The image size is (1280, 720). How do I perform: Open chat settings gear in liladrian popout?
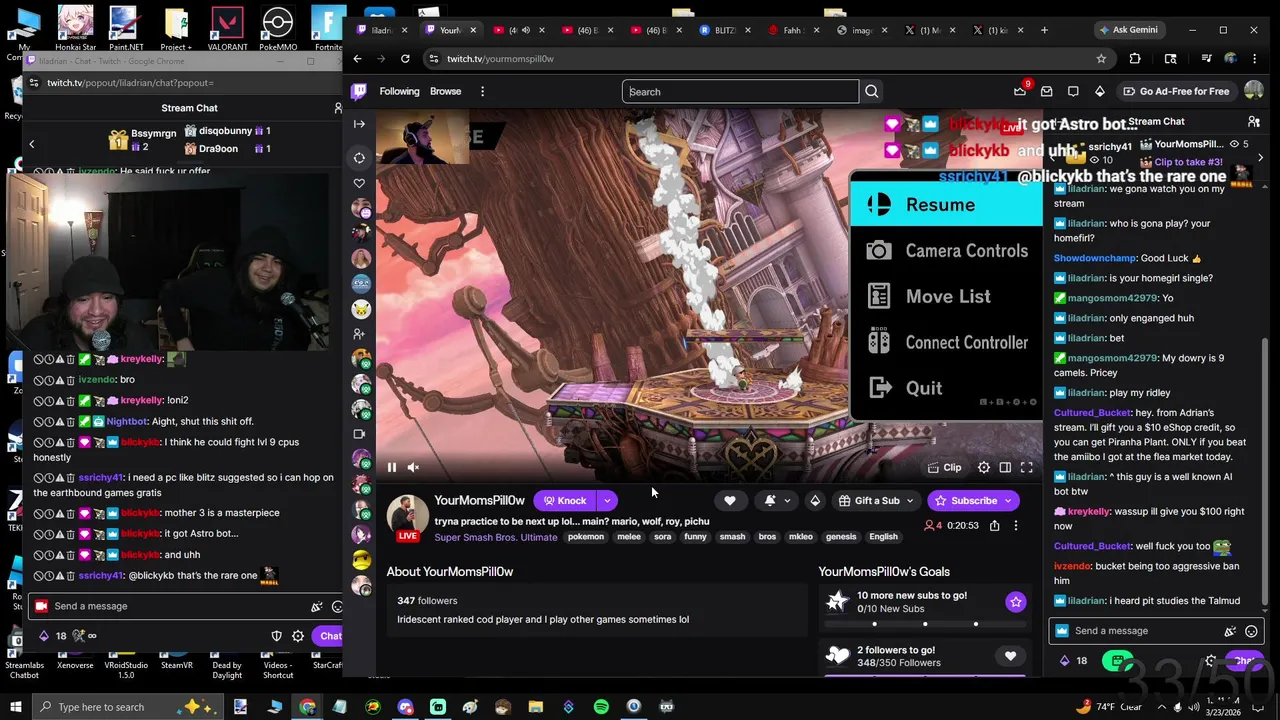pos(298,636)
